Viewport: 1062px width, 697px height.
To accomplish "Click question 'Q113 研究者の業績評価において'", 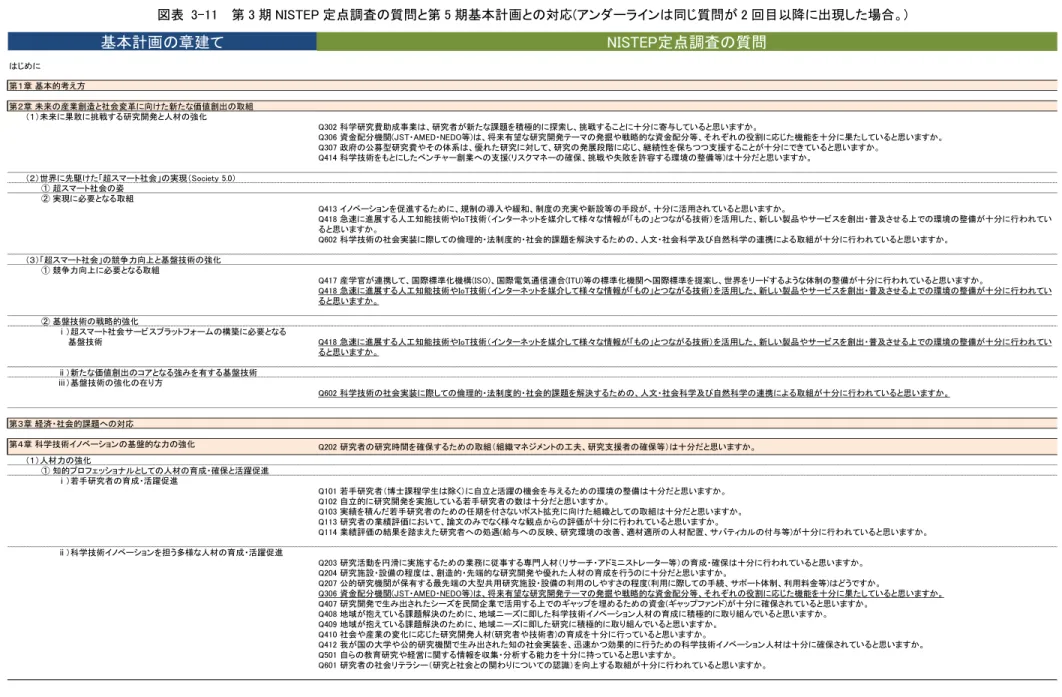I will [x=519, y=522].
